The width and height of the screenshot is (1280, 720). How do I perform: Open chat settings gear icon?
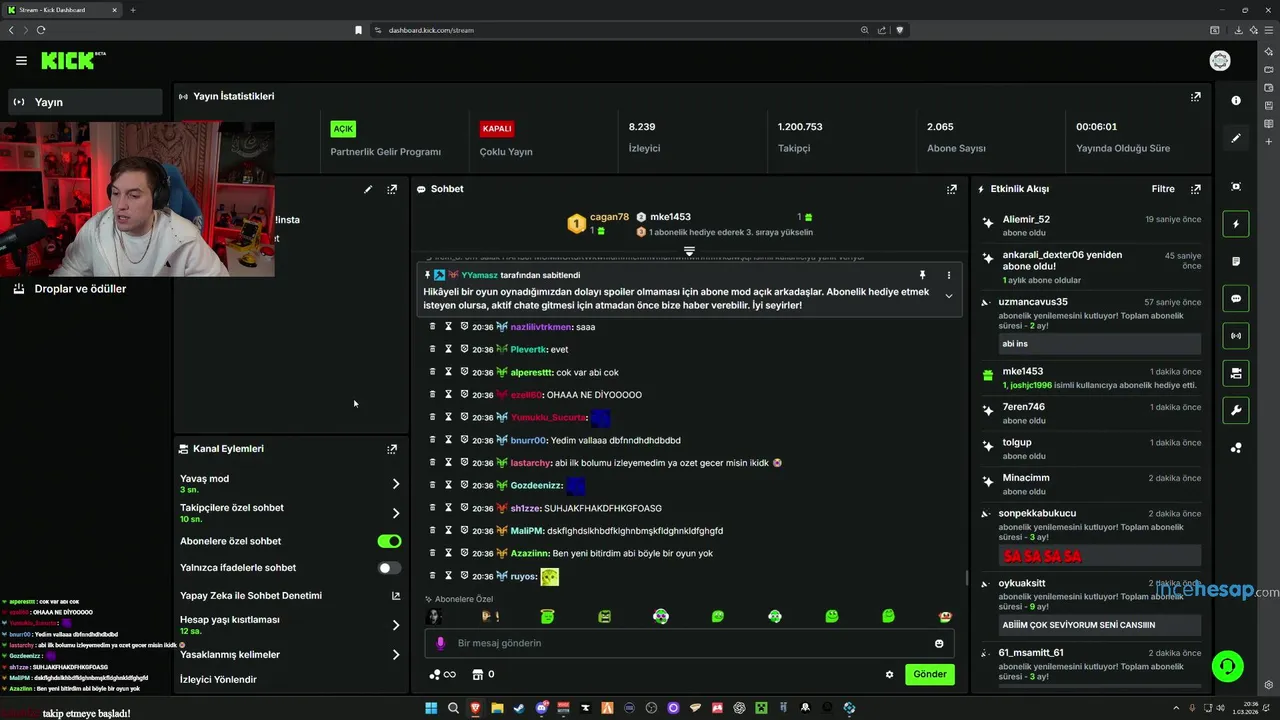(x=889, y=674)
